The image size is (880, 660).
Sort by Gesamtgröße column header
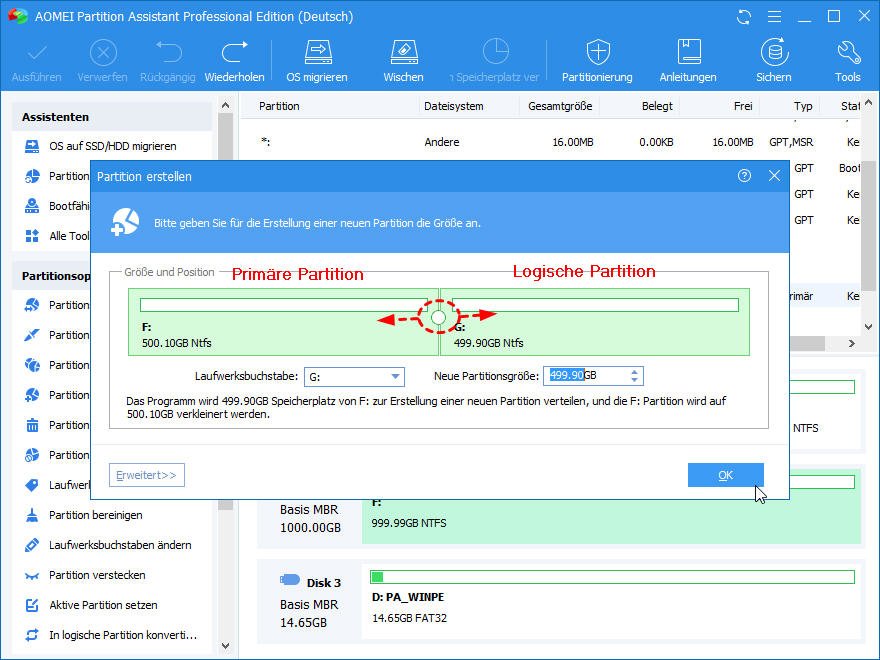(560, 106)
